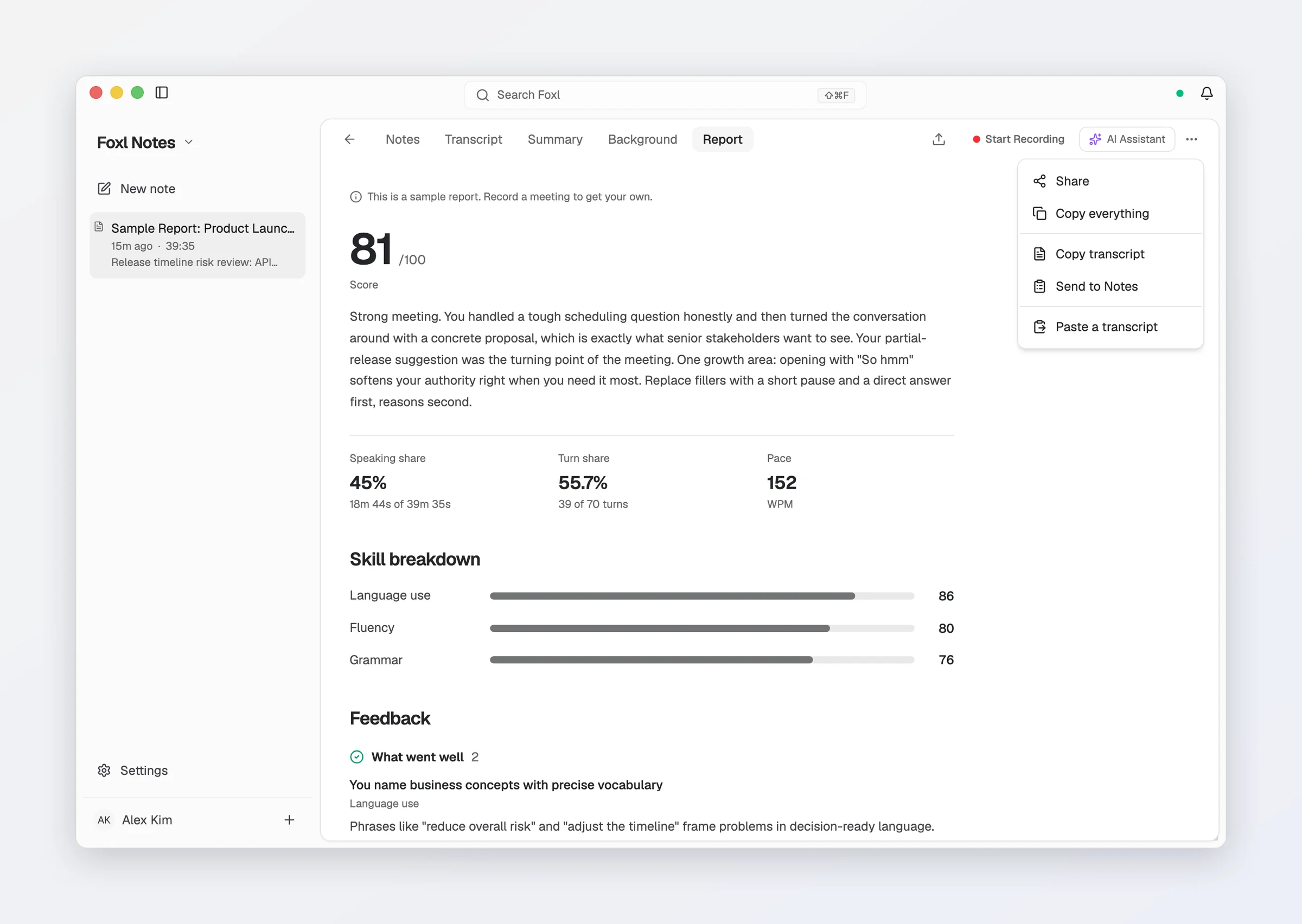This screenshot has height=924, width=1302.
Task: Click the search magnifier icon
Action: tap(483, 95)
